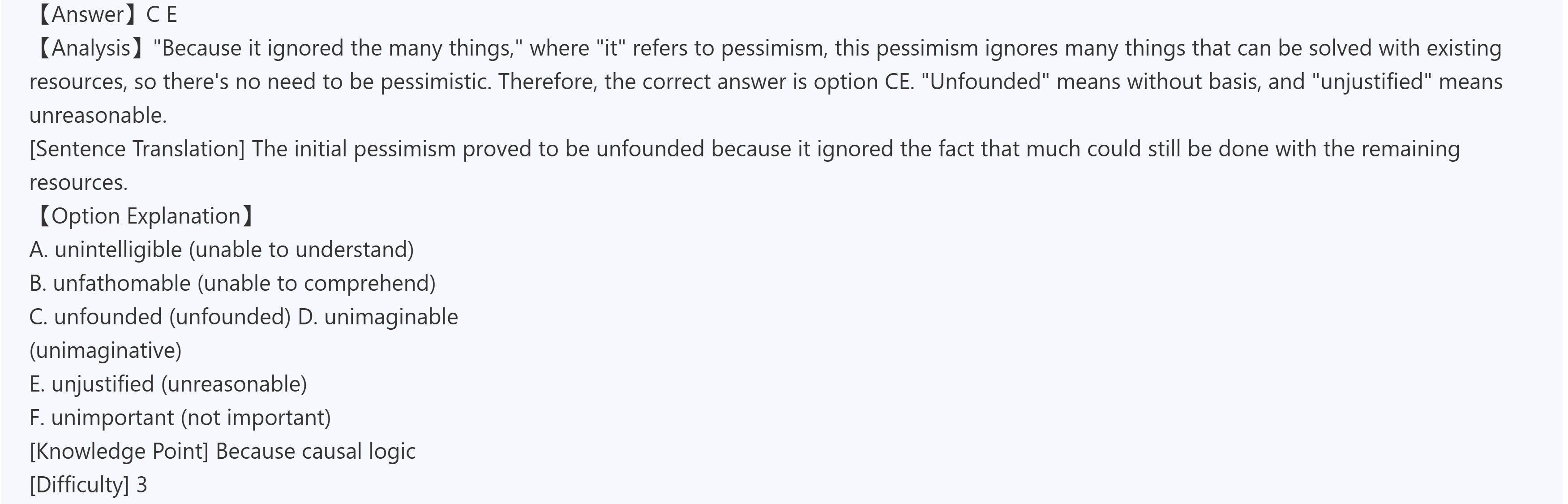Screen dimensions: 1568x504
Task: Click the 【Answer】 C E line
Action: (107, 15)
